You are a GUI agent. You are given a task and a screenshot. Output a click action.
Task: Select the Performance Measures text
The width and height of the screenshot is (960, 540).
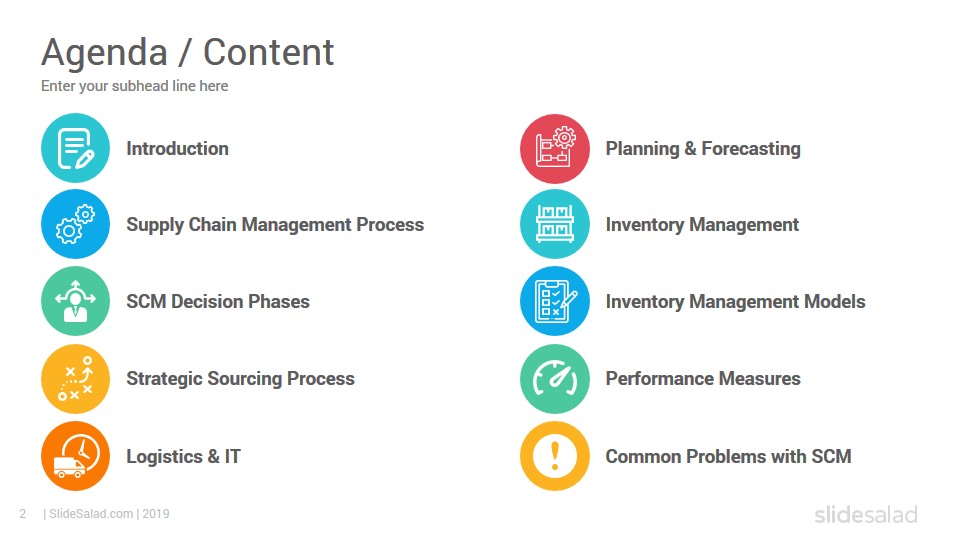[703, 378]
